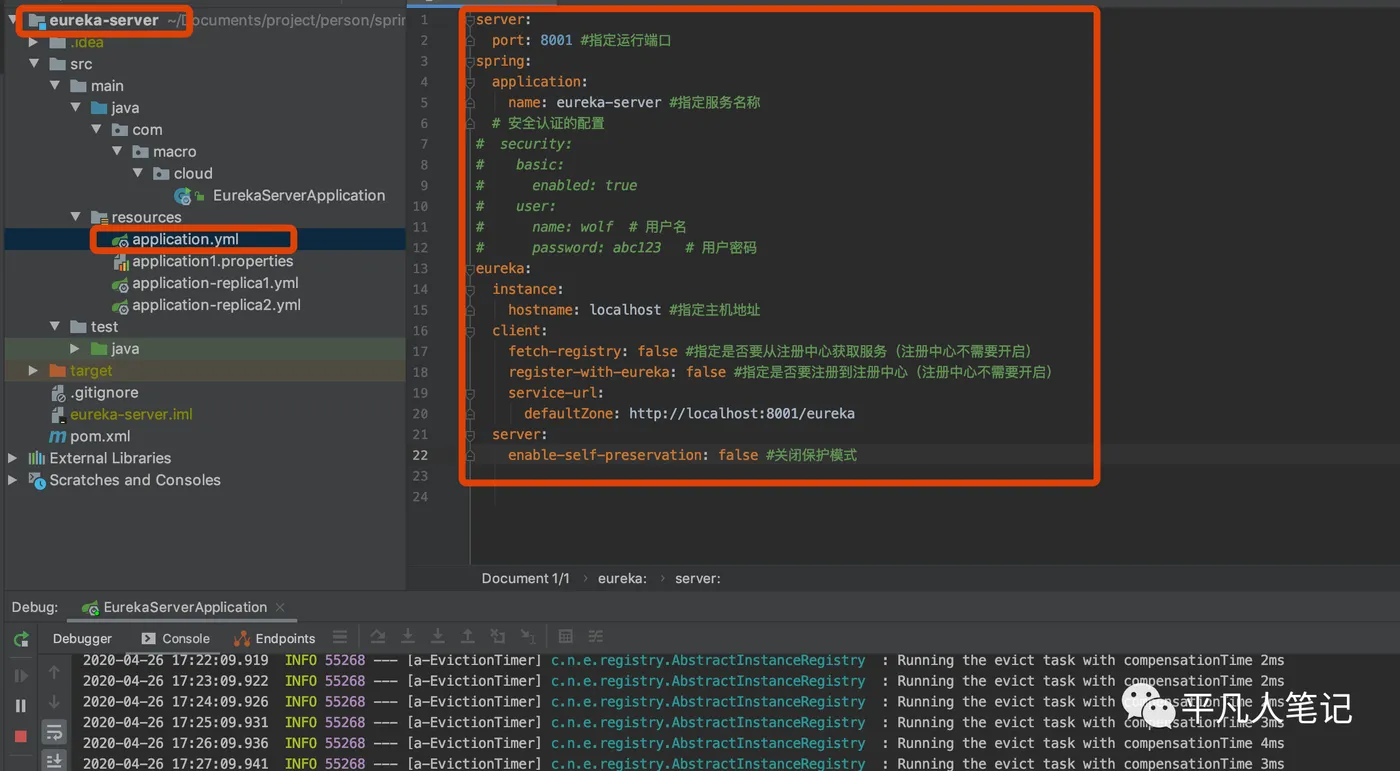Close the EurekaServerApplication debug tab
Image resolution: width=1400 pixels, height=771 pixels.
click(x=280, y=607)
